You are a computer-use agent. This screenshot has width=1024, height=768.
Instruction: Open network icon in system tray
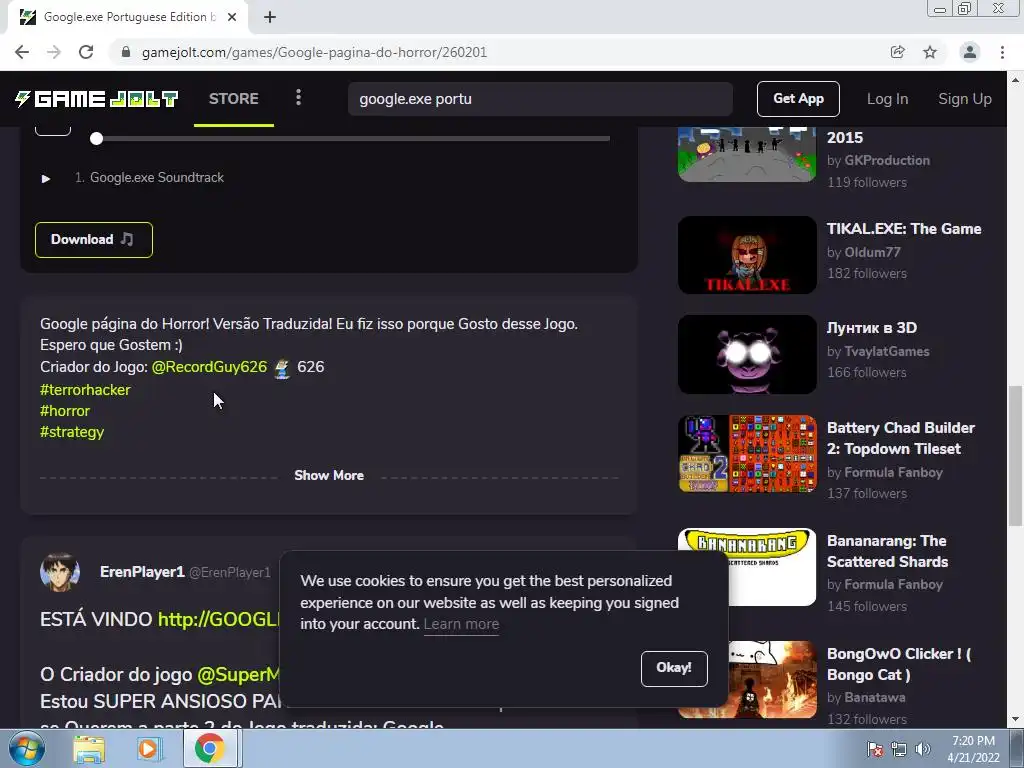(899, 749)
